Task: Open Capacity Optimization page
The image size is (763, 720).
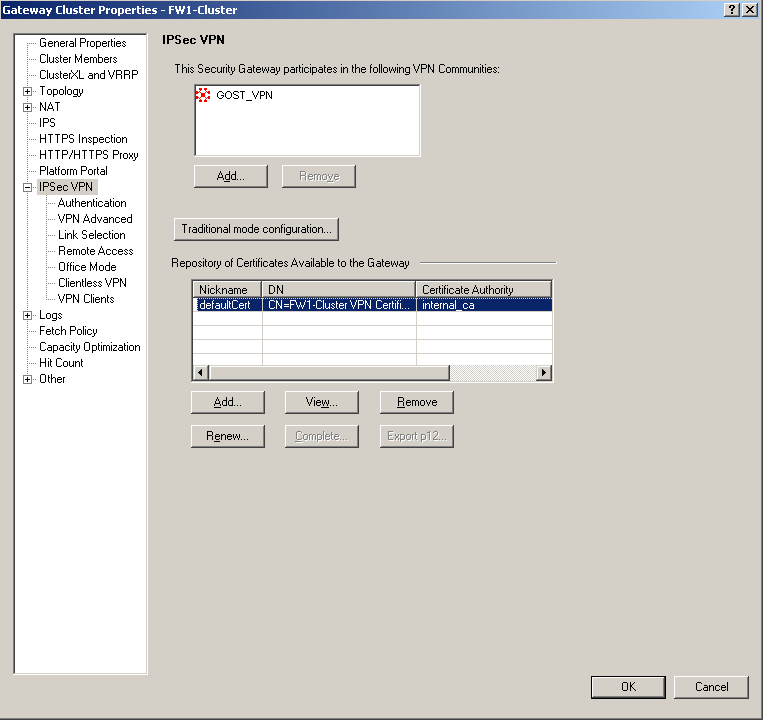Action: pos(90,347)
